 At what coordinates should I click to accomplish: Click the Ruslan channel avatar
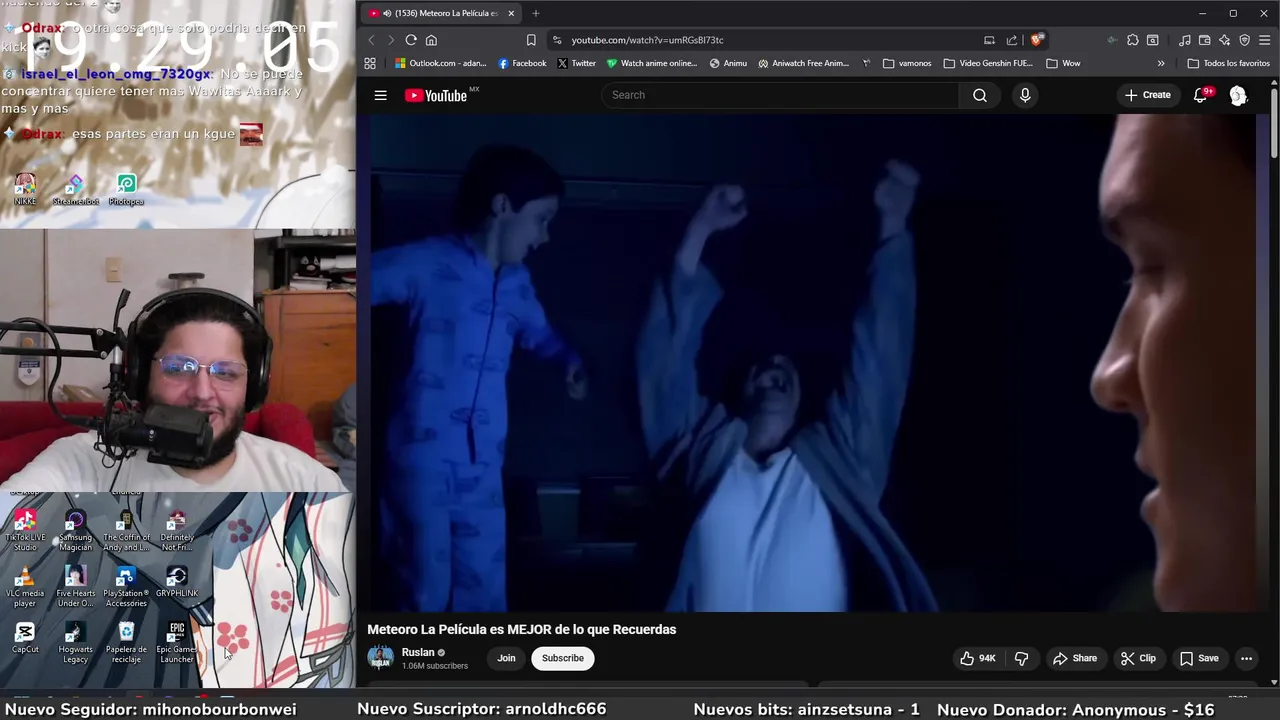(380, 658)
